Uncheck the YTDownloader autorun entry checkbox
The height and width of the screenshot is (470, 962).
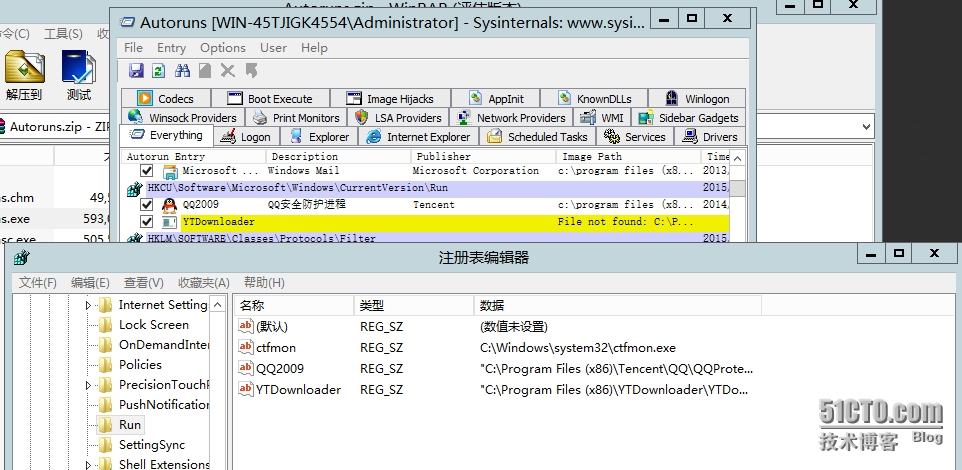pos(146,222)
